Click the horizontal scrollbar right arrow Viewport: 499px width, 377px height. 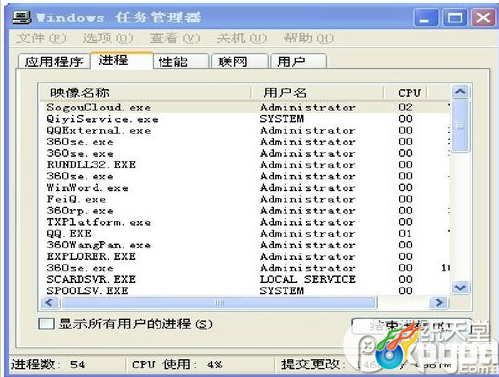click(439, 303)
